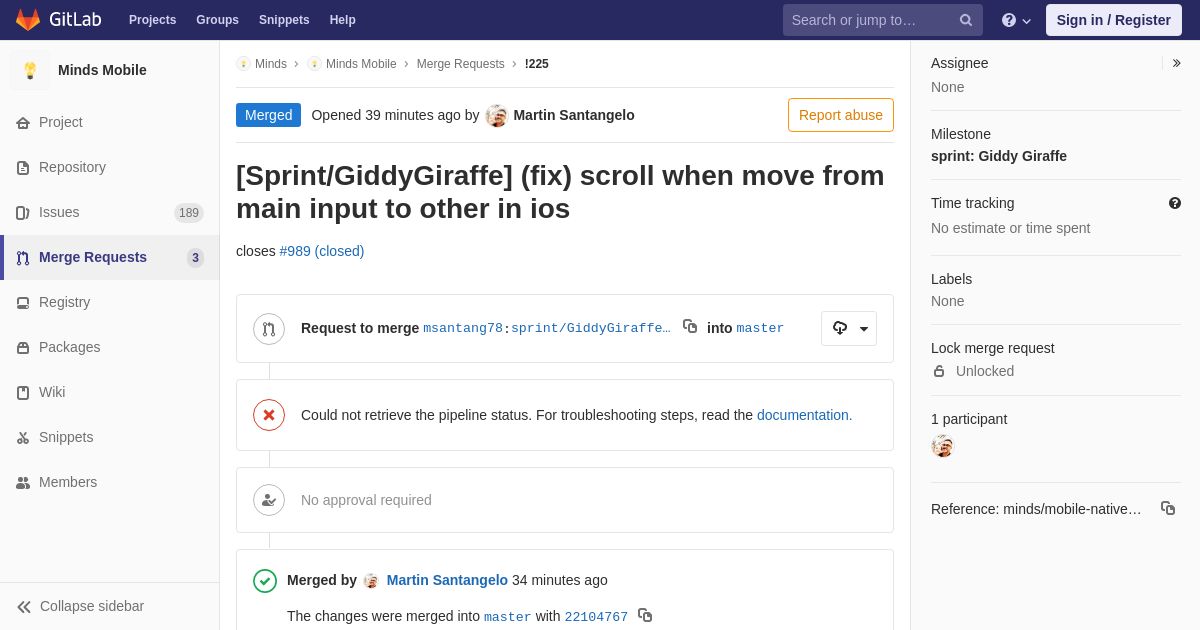
Task: Click the search magnifier icon
Action: pyautogui.click(x=965, y=20)
